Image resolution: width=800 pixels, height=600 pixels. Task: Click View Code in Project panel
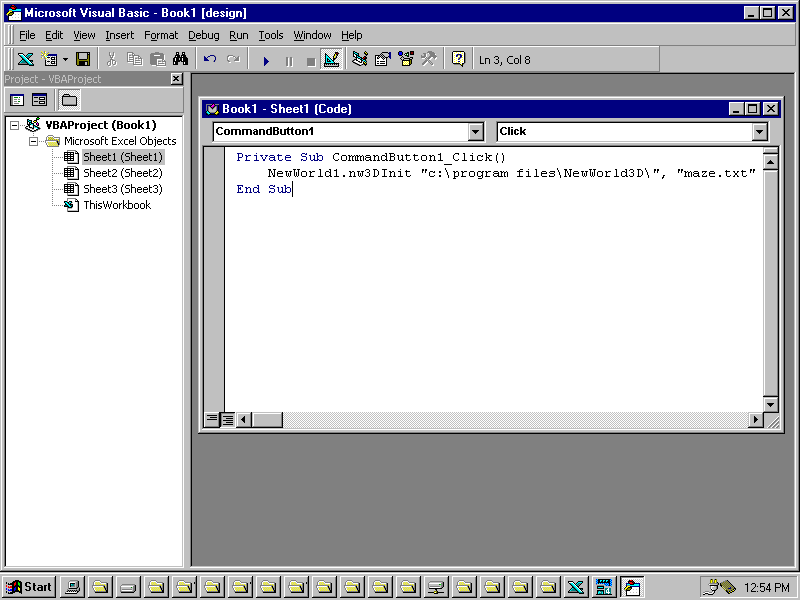pyautogui.click(x=17, y=100)
